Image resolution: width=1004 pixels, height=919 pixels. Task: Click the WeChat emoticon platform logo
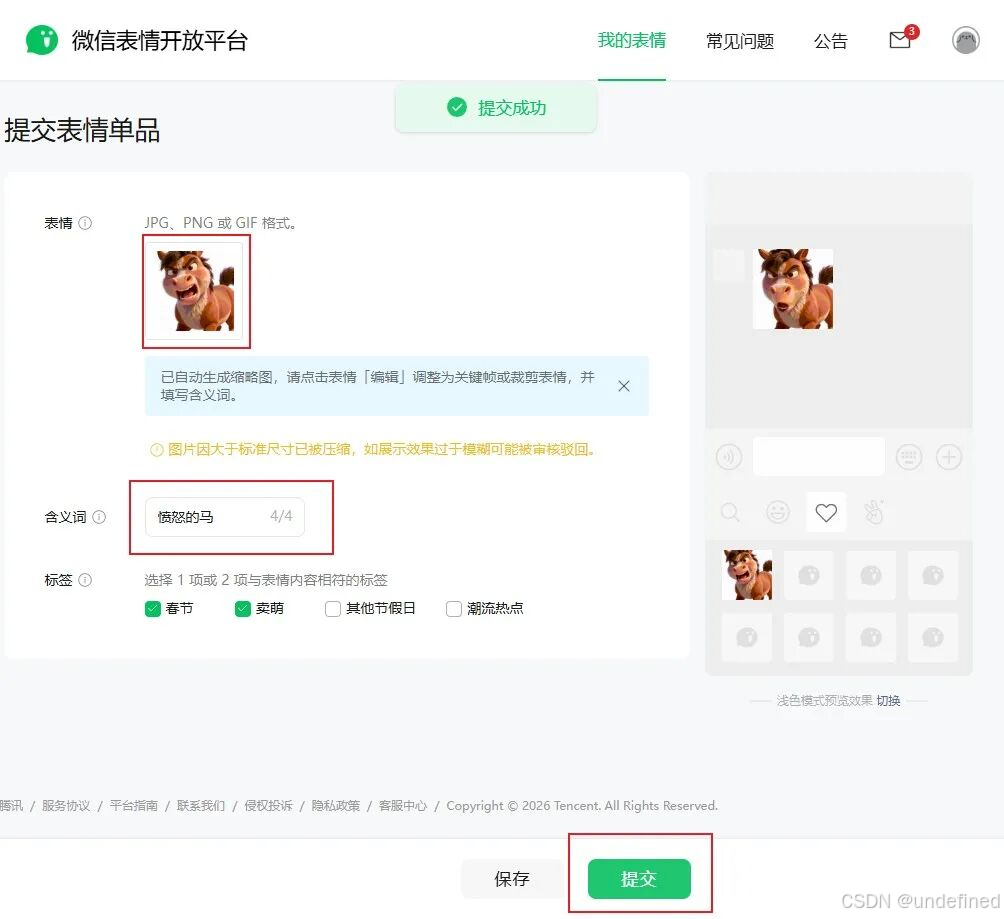[41, 40]
